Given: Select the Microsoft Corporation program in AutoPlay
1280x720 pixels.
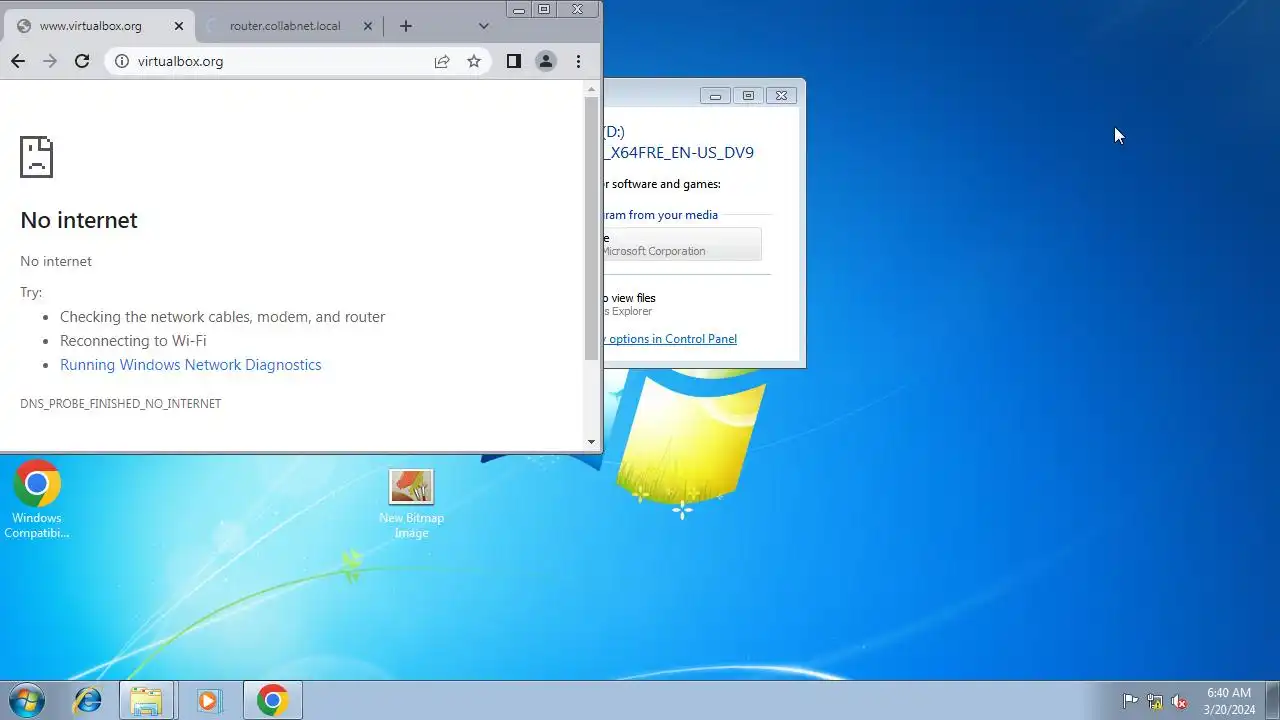Looking at the screenshot, I should 682,244.
